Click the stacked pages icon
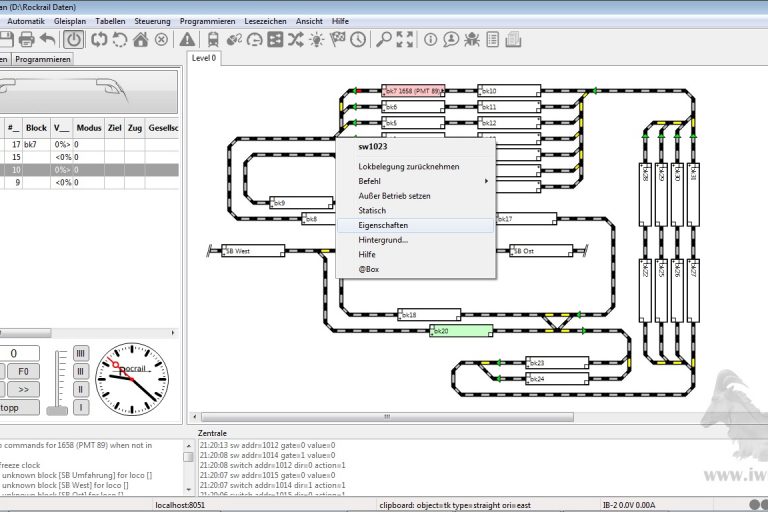 [513, 40]
